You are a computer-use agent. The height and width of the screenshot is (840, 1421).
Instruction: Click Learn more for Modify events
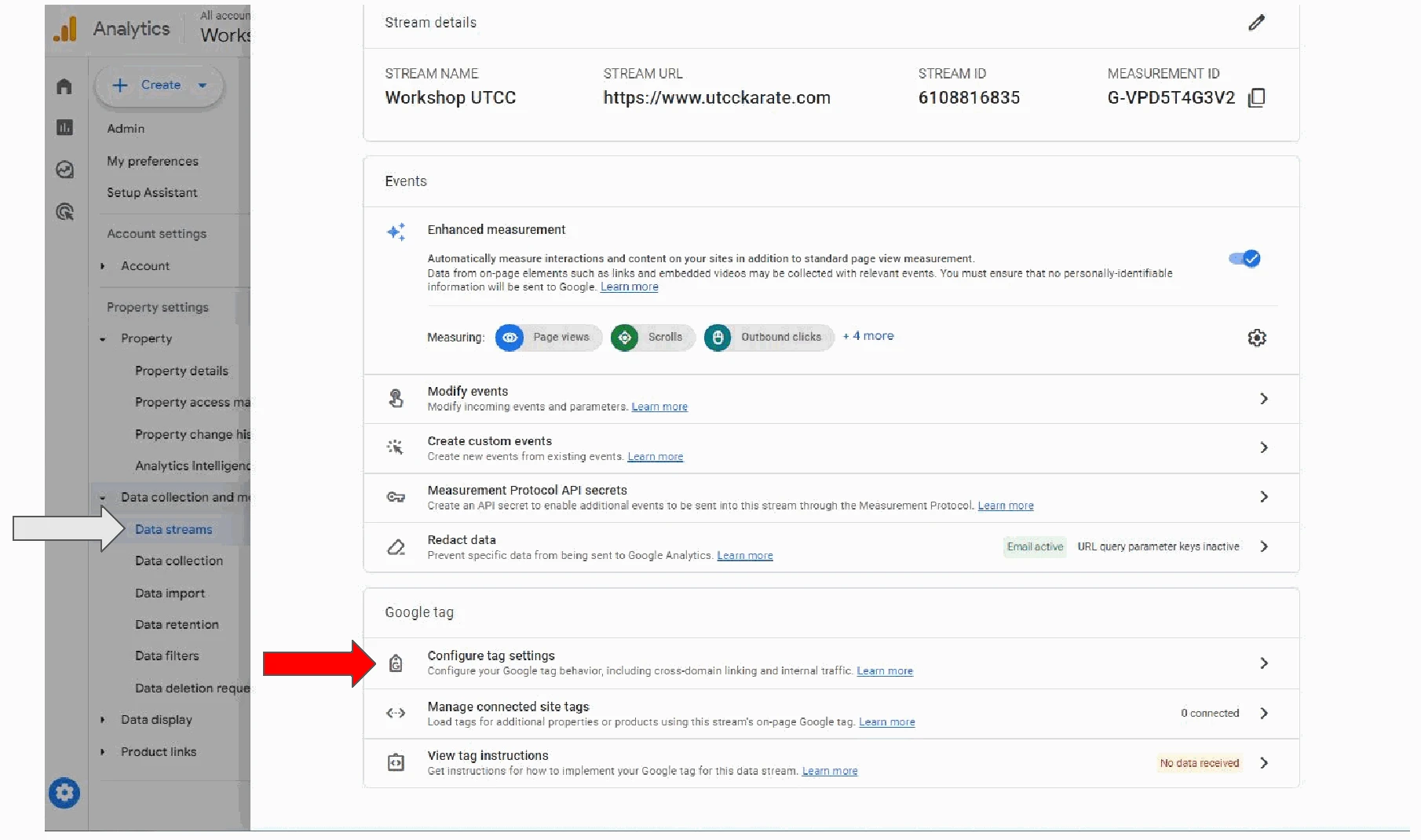(x=659, y=407)
